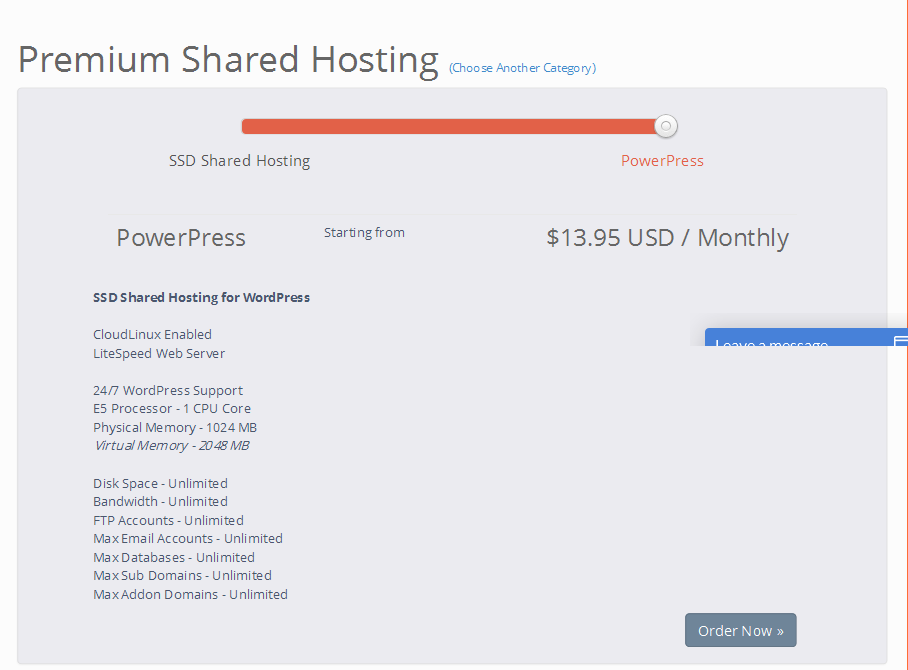This screenshot has width=908, height=670.
Task: Click the PowerPress plan title
Action: click(181, 238)
